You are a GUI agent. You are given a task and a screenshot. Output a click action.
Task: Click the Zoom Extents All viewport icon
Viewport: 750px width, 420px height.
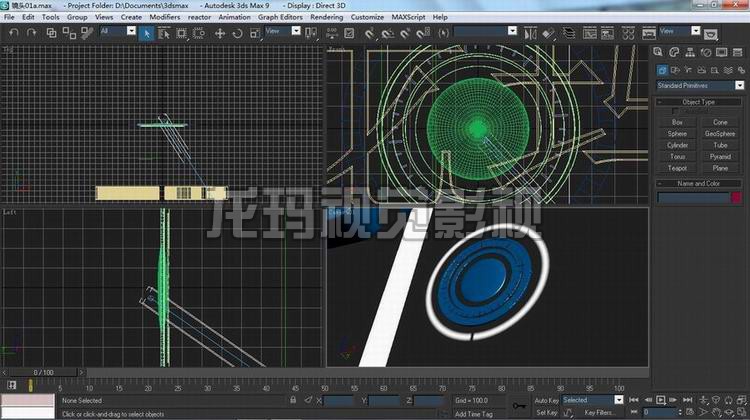tap(741, 400)
